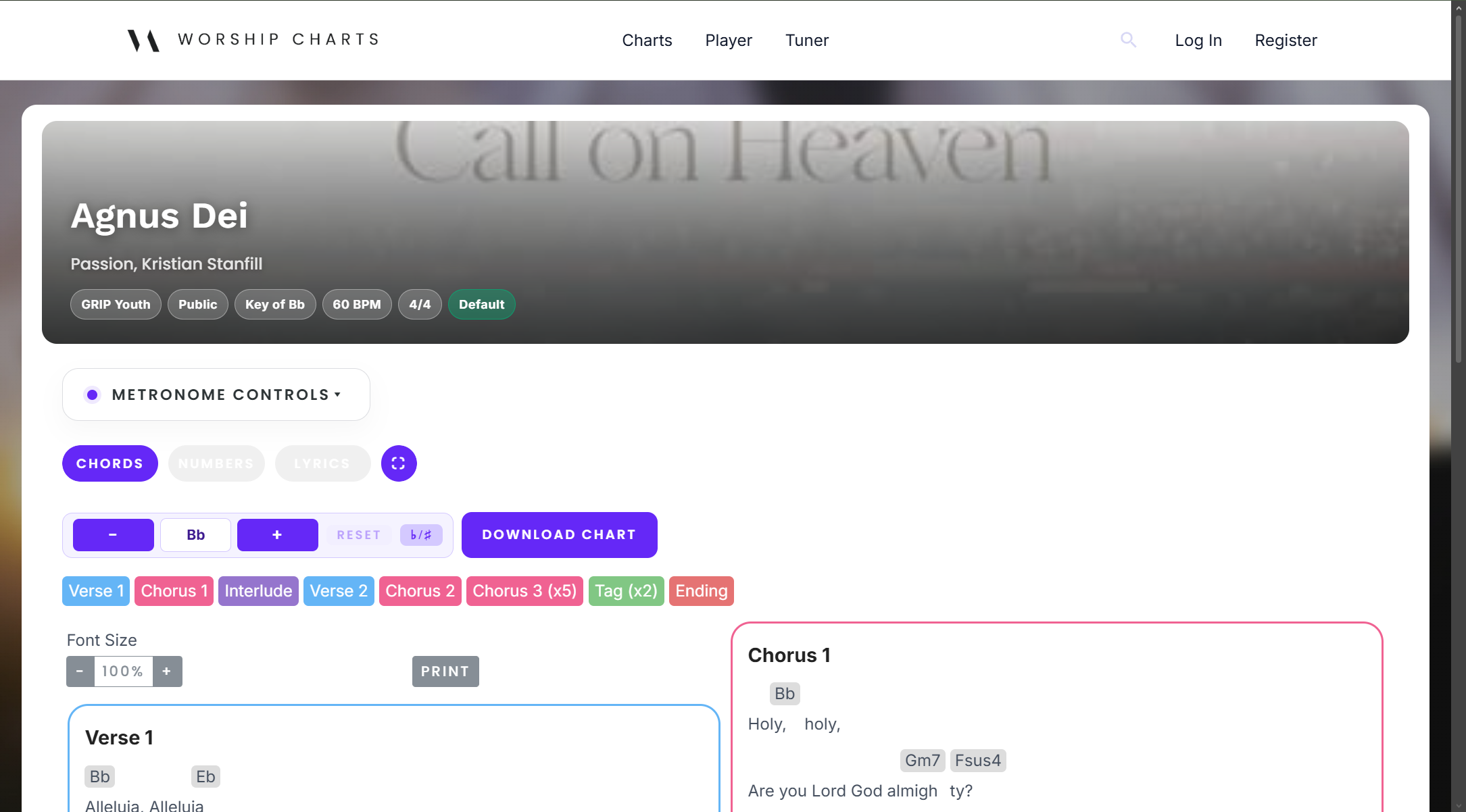This screenshot has width=1466, height=812.
Task: Open the search magnifier icon
Action: click(1128, 40)
